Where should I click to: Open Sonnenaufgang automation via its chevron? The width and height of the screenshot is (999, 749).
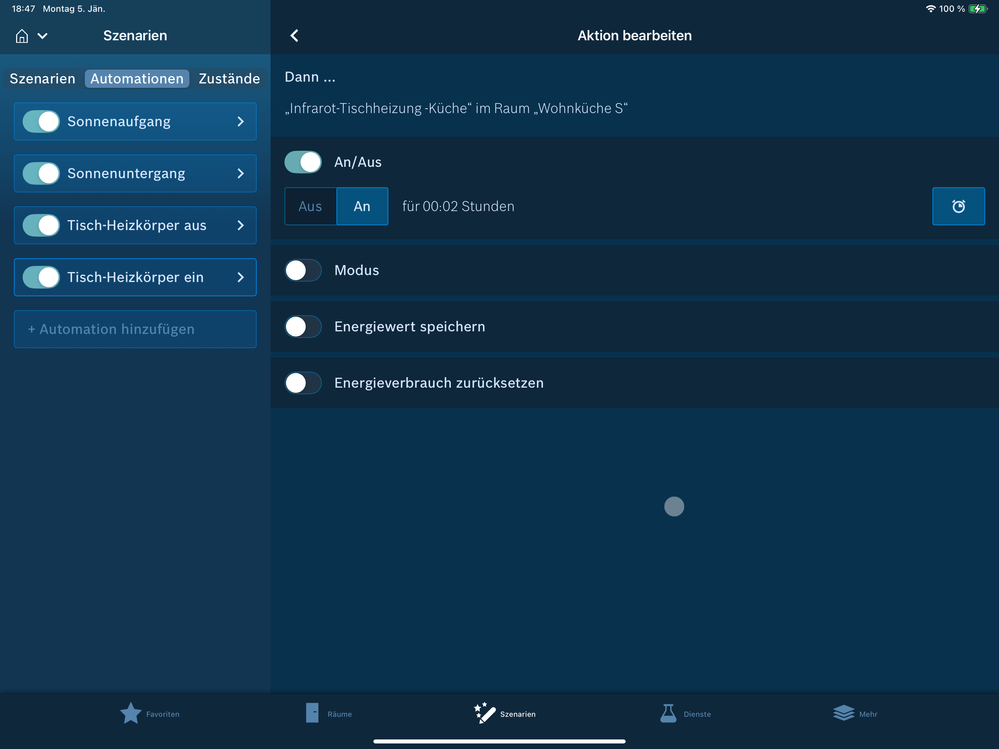[x=240, y=122]
